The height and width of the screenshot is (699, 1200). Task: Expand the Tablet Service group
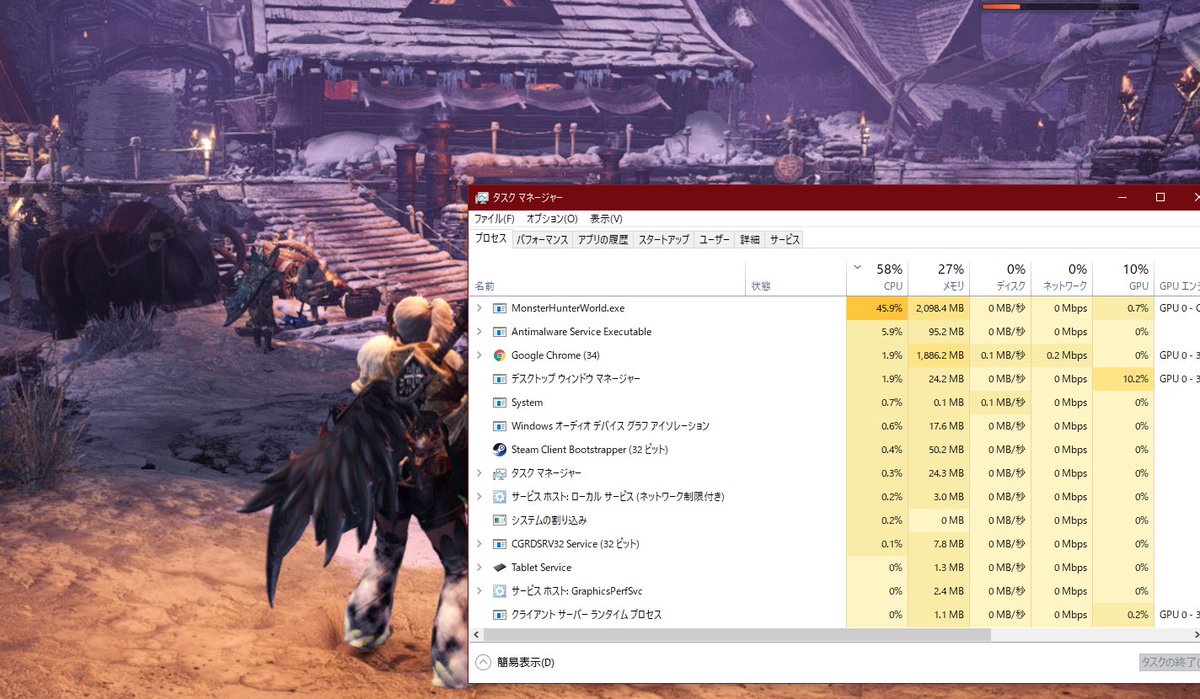click(x=479, y=568)
